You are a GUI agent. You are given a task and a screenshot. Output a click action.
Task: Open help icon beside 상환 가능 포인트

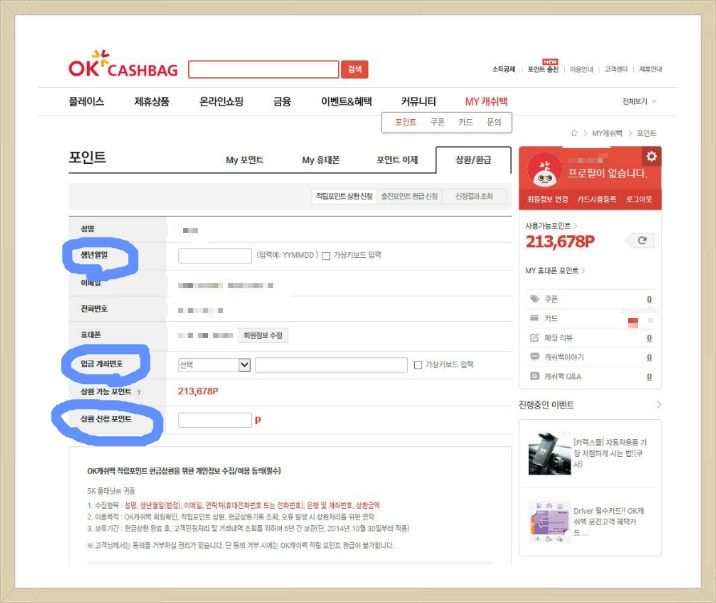pos(139,392)
